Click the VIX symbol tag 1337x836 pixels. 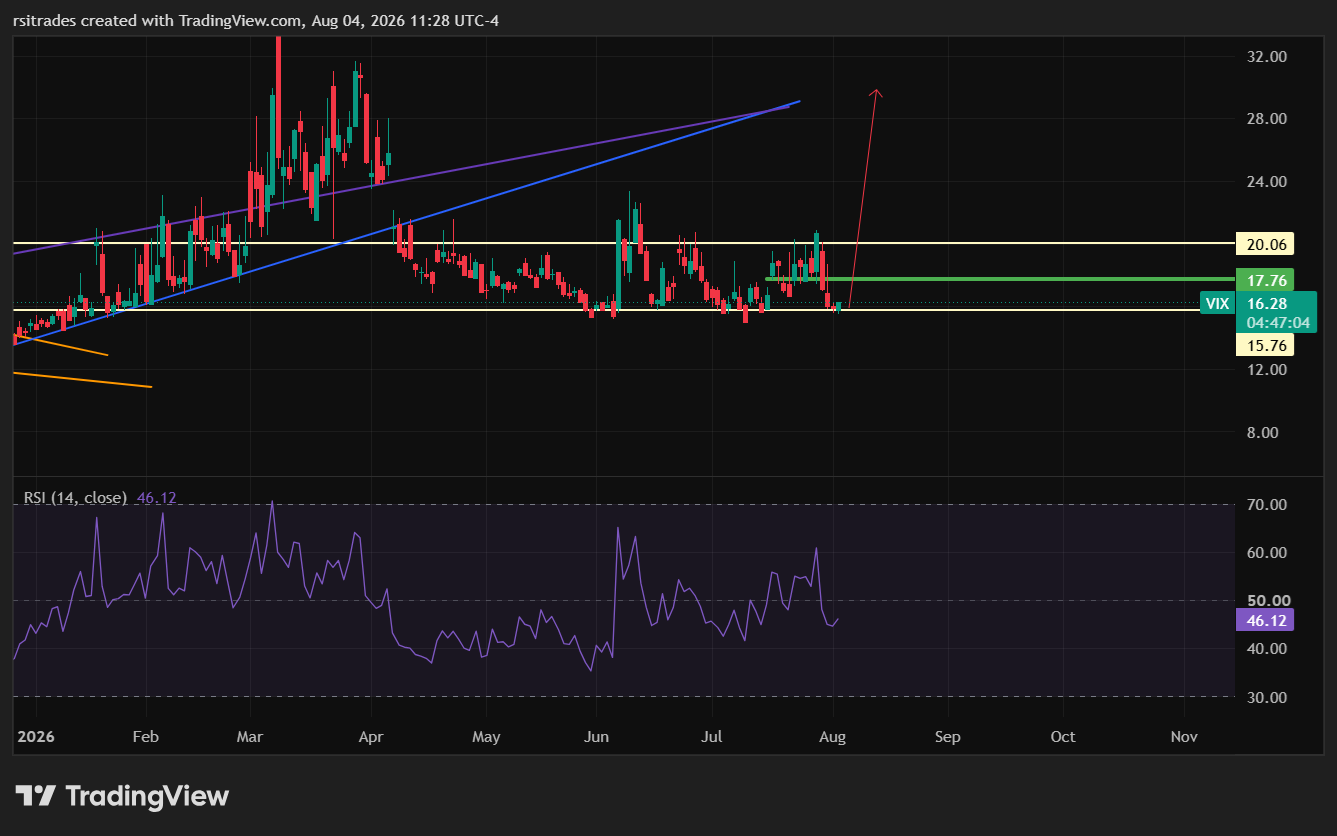tap(1217, 303)
